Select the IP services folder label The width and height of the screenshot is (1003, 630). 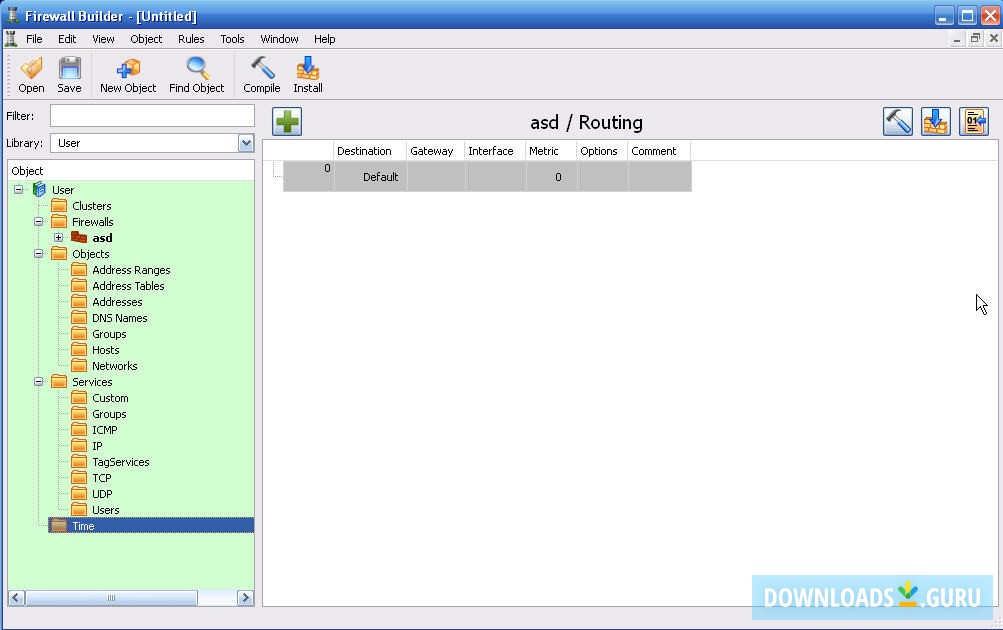coord(97,446)
